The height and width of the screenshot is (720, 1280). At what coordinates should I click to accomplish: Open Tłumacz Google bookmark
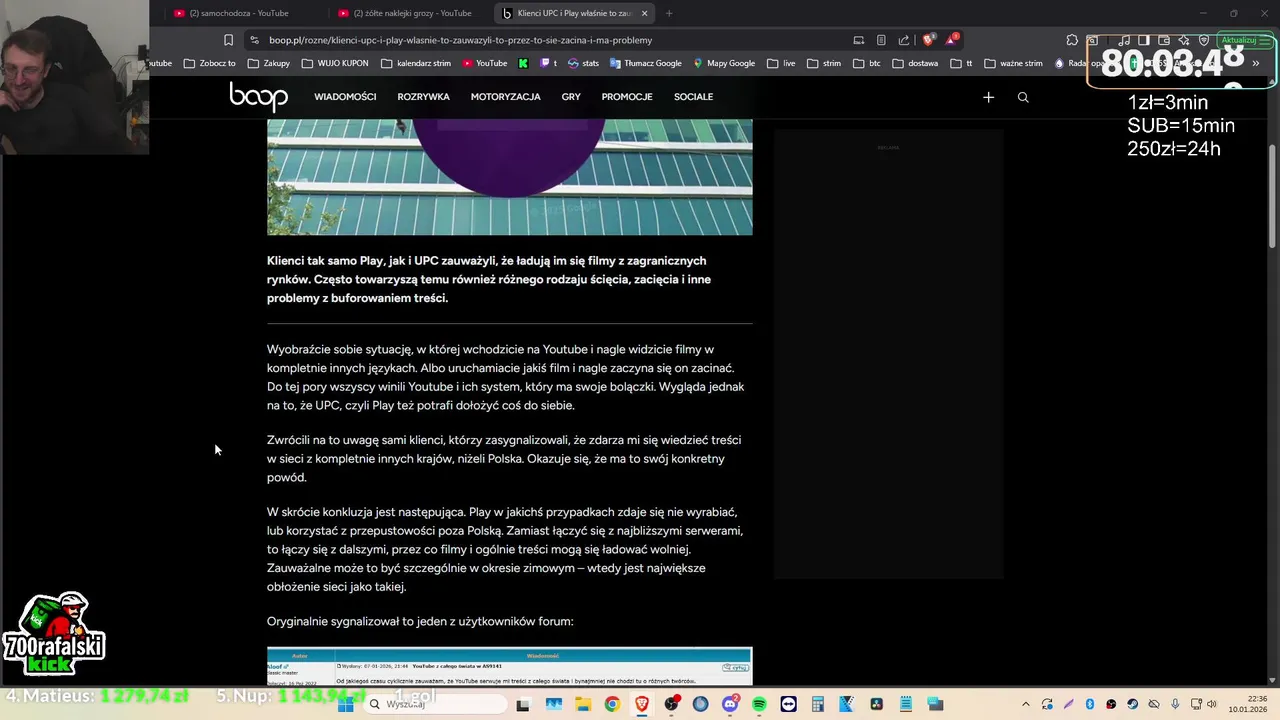point(645,63)
